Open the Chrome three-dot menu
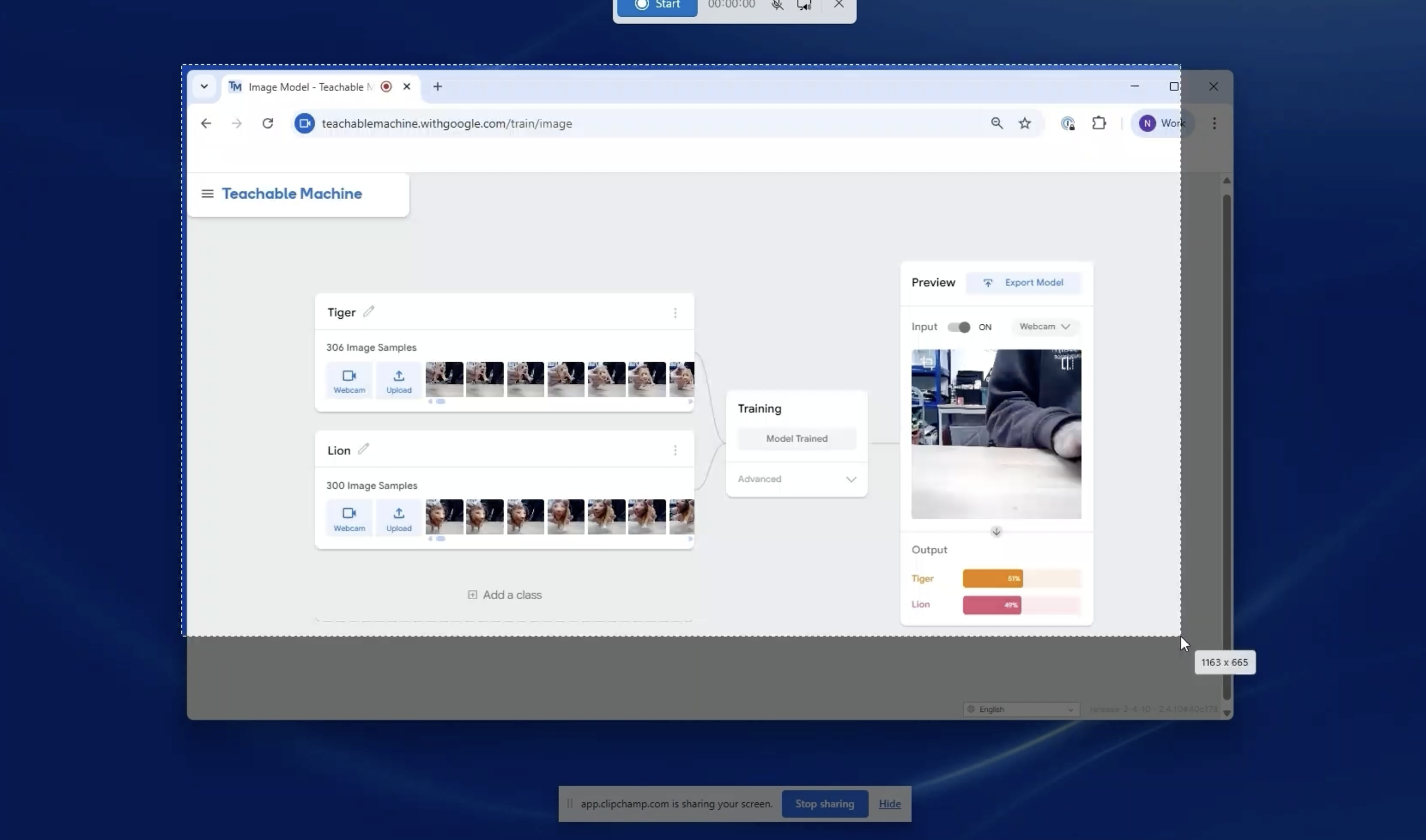 (x=1214, y=123)
